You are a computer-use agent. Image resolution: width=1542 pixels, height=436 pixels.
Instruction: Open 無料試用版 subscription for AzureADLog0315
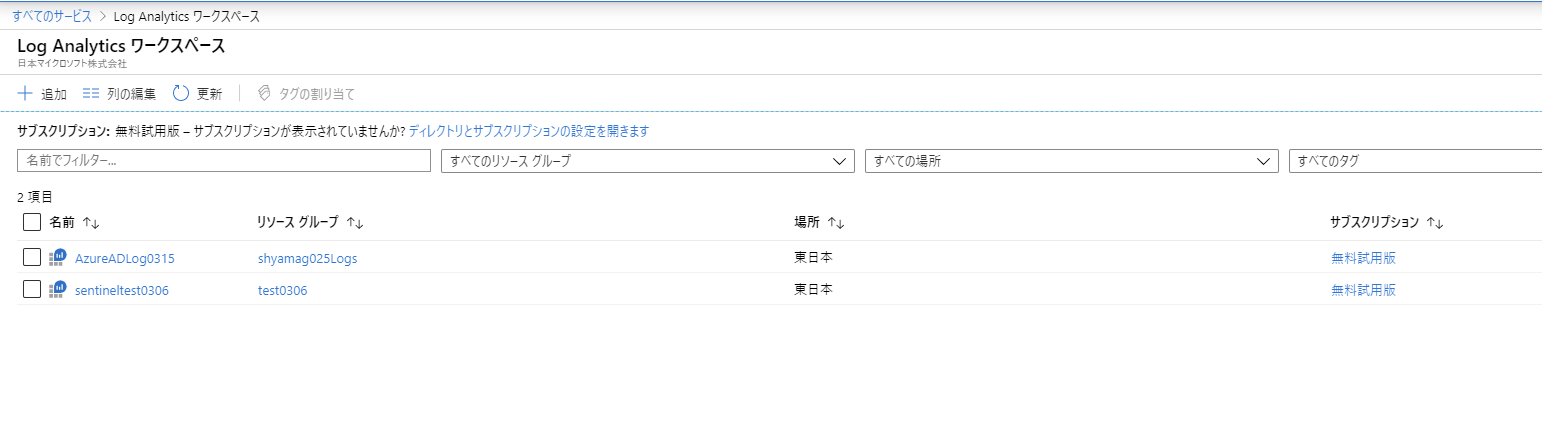tap(1363, 258)
